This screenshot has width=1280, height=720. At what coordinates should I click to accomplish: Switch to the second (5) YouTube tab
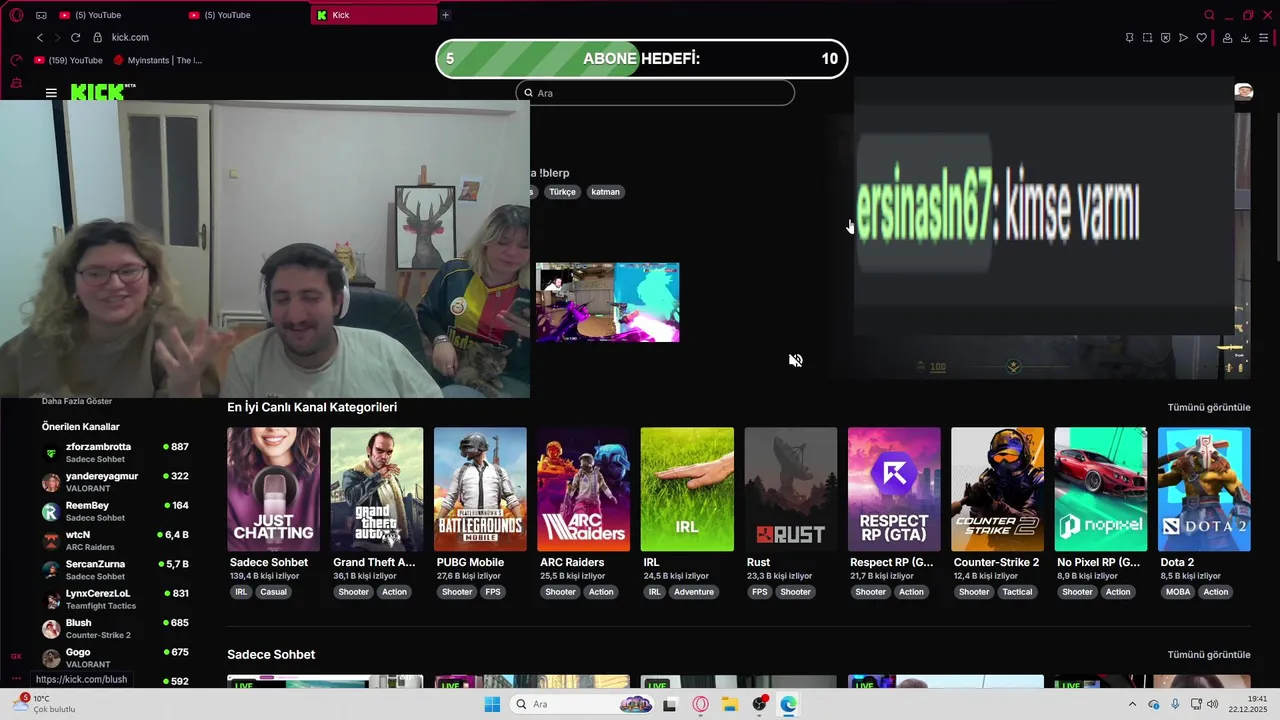[248, 15]
